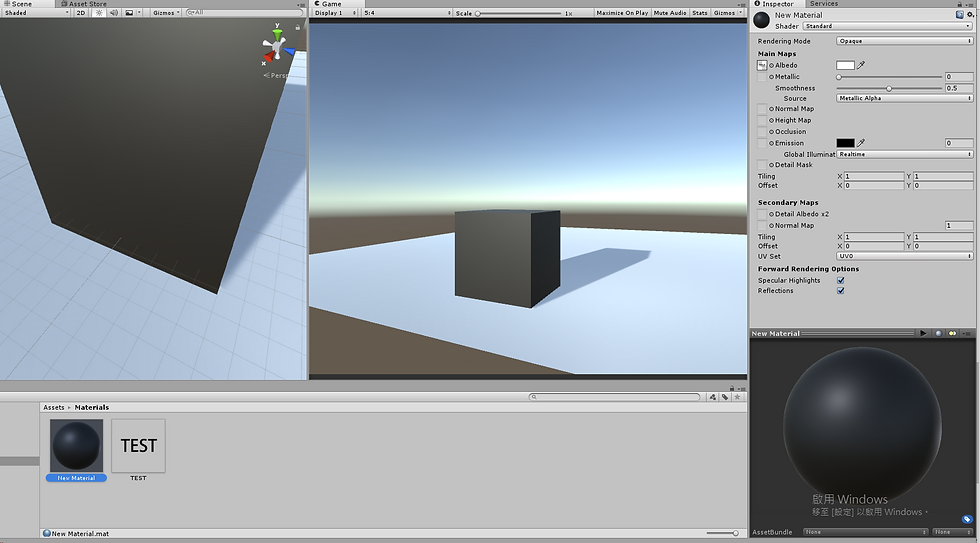Toggle 2D view mode in Scene
The width and height of the screenshot is (980, 543).
pyautogui.click(x=81, y=12)
